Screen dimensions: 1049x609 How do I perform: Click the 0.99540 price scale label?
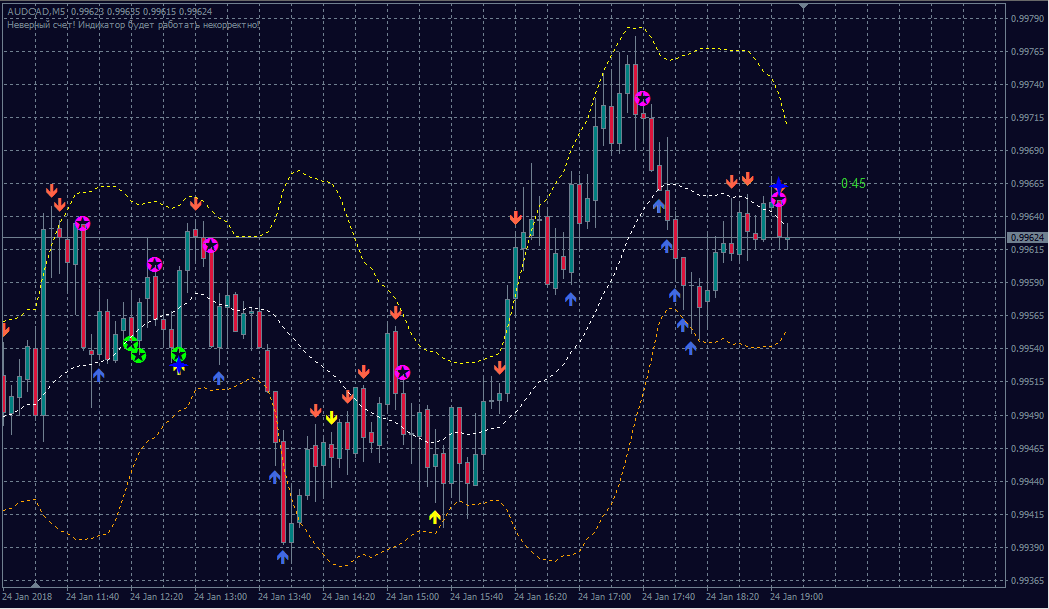pyautogui.click(x=1025, y=349)
